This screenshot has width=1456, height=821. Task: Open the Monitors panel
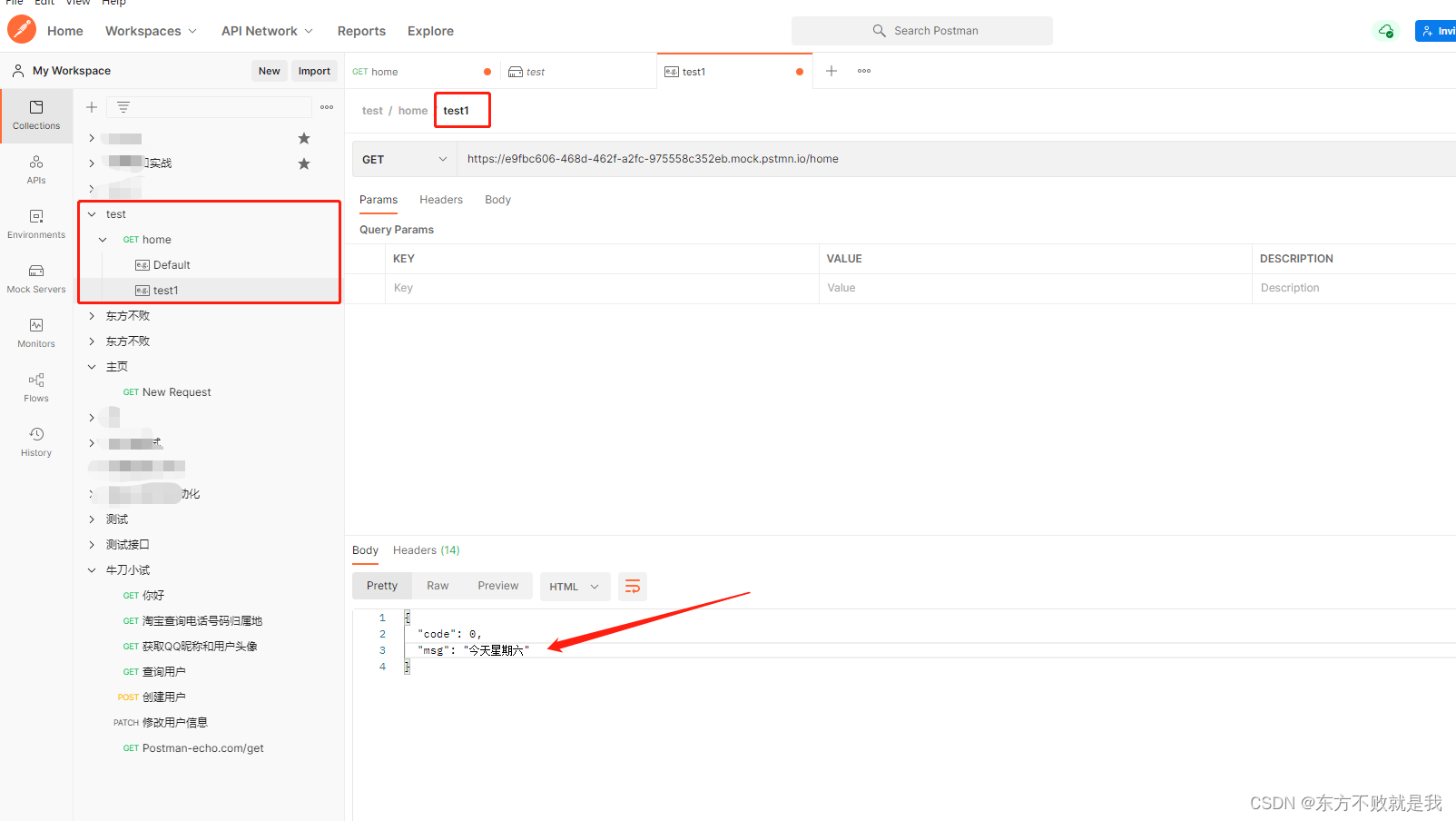point(35,332)
